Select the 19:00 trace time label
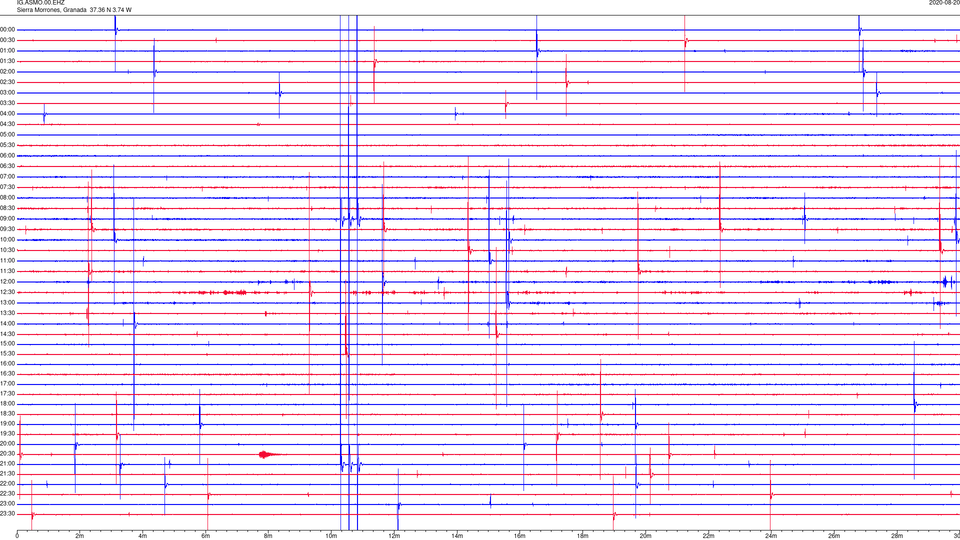 (8, 424)
